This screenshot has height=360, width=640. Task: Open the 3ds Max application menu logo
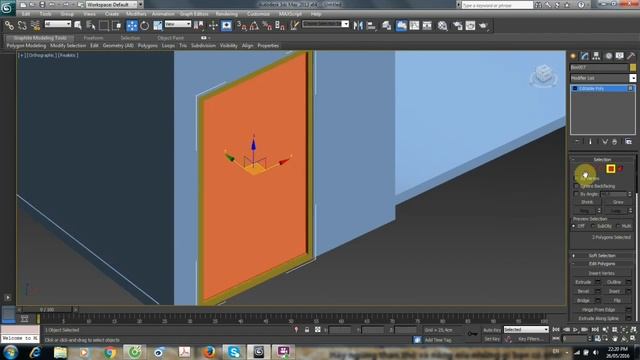(8, 7)
